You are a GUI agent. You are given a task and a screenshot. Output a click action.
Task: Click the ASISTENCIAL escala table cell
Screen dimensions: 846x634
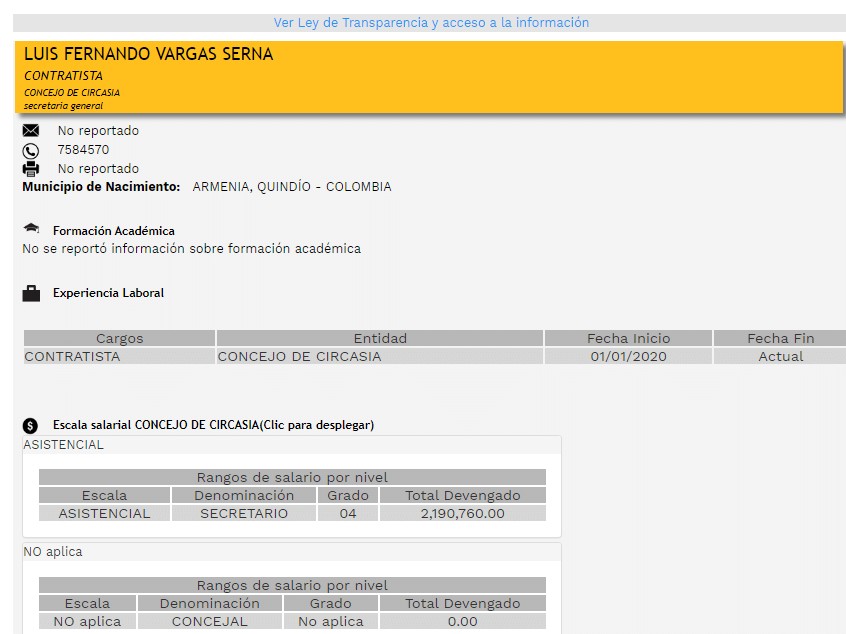[104, 513]
